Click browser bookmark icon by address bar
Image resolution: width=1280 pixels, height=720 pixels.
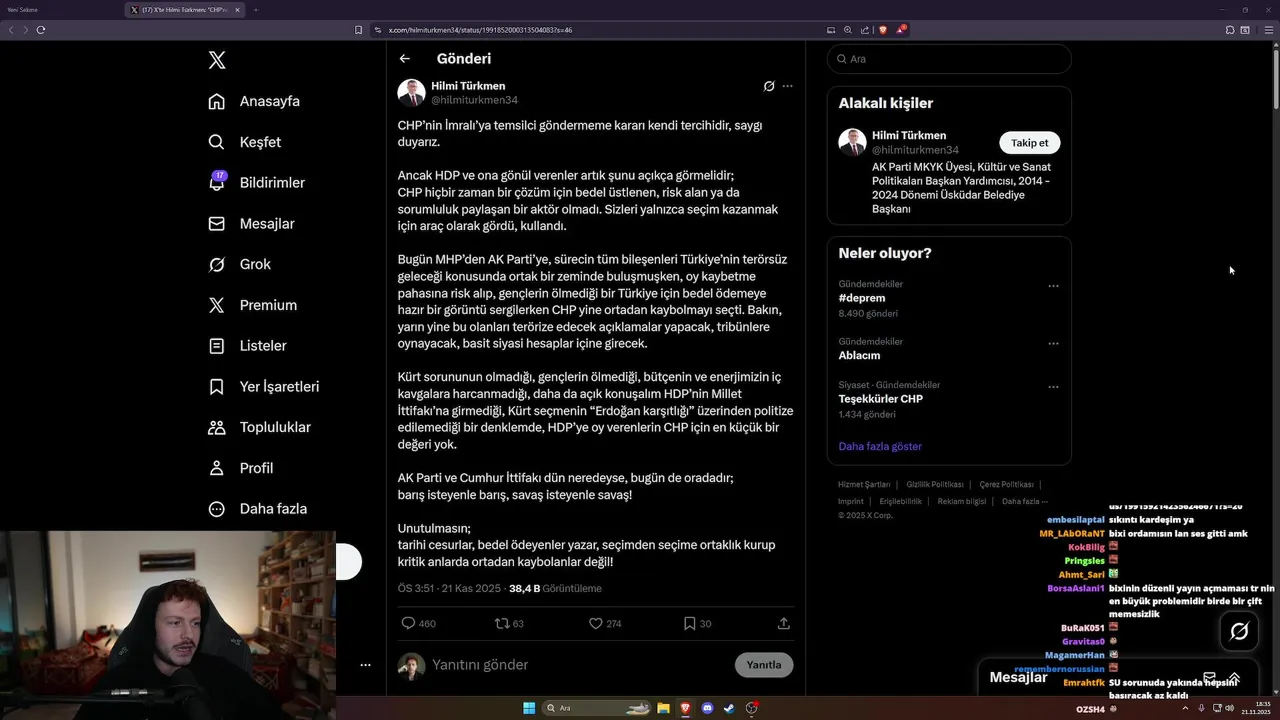coord(358,30)
